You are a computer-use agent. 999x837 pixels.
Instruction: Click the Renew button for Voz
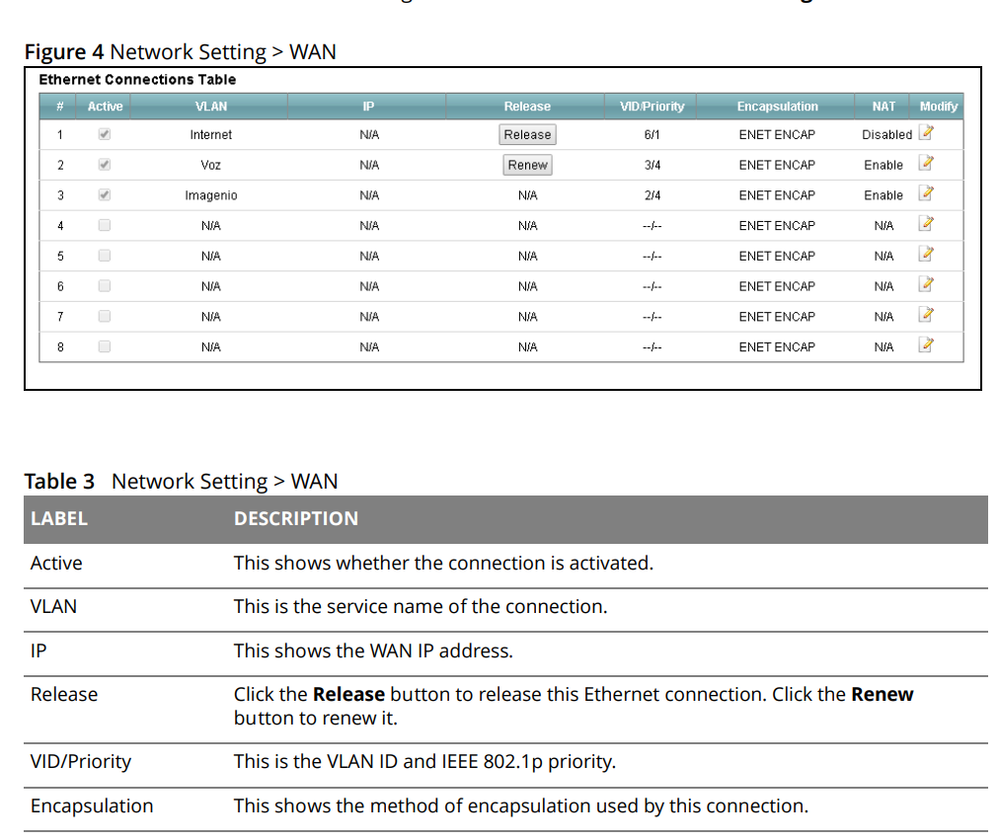click(527, 162)
